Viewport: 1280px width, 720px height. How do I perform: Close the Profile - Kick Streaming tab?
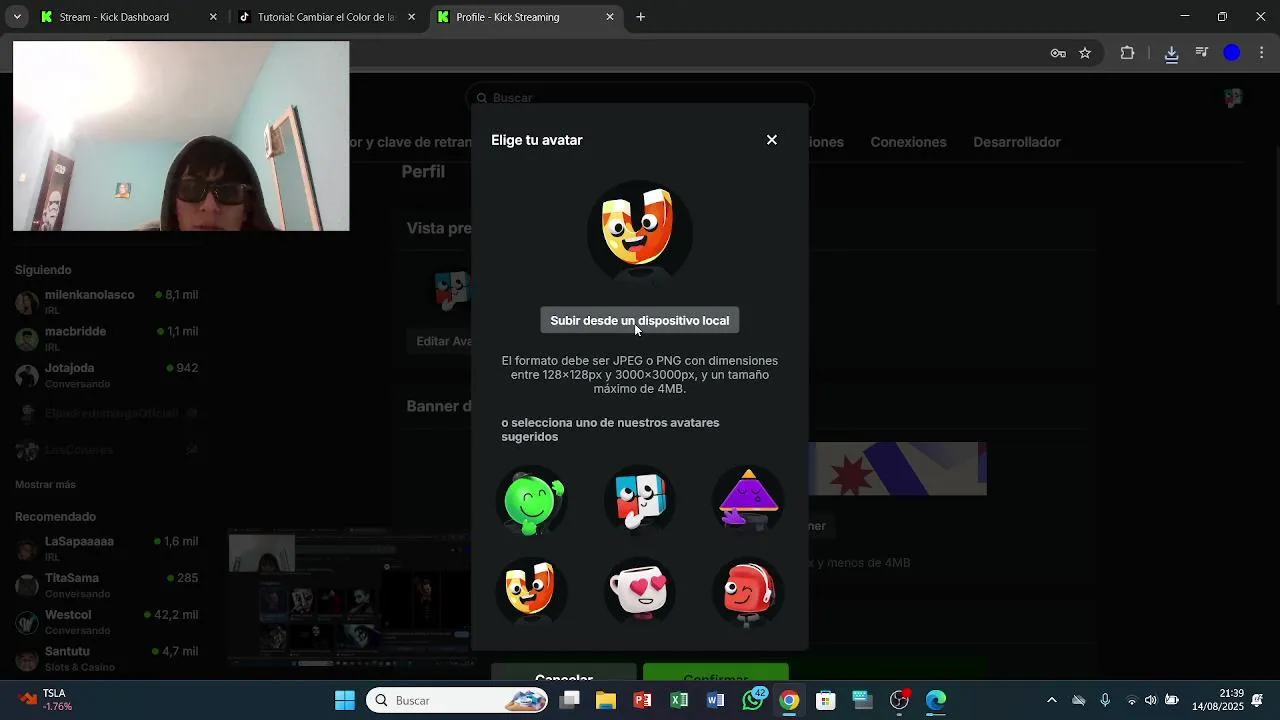click(610, 17)
